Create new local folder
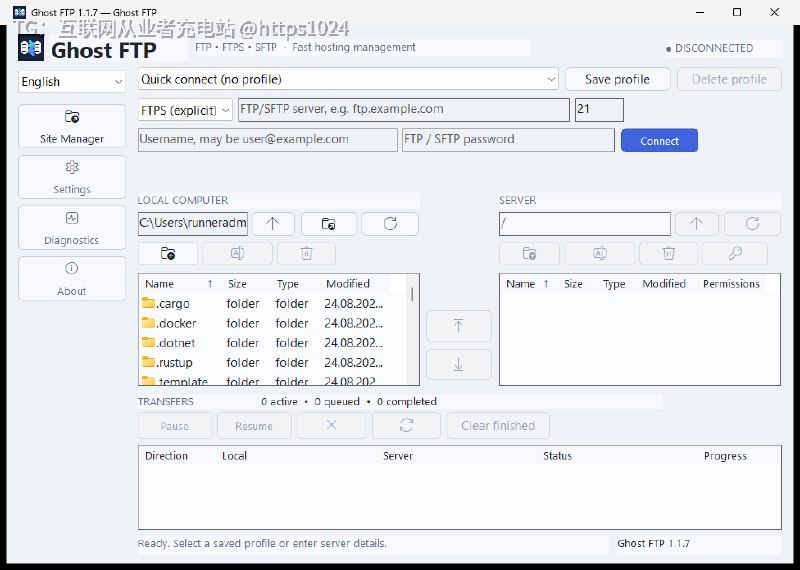This screenshot has height=570, width=800. (168, 254)
